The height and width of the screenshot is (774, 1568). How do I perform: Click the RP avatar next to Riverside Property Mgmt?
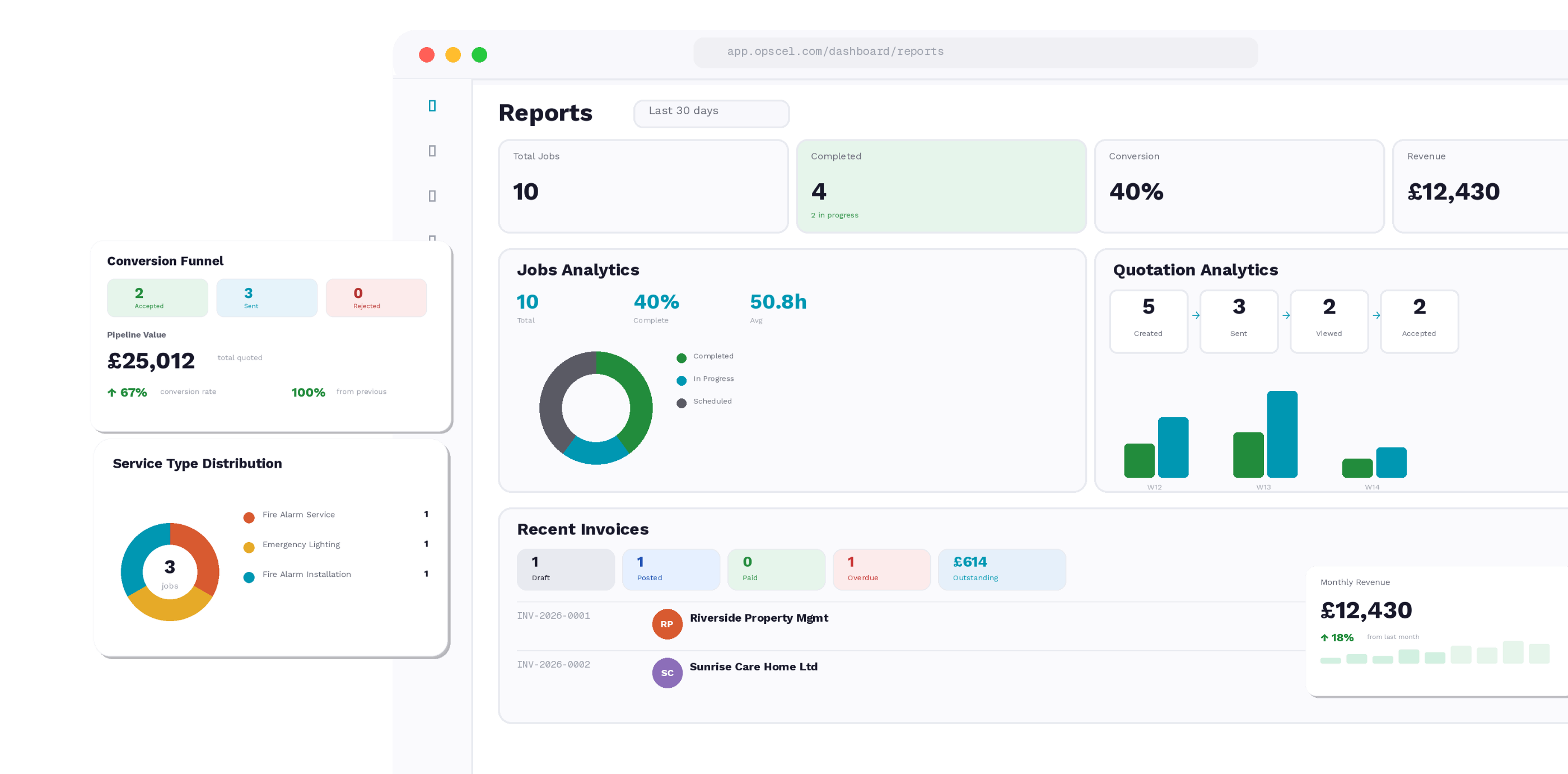667,623
